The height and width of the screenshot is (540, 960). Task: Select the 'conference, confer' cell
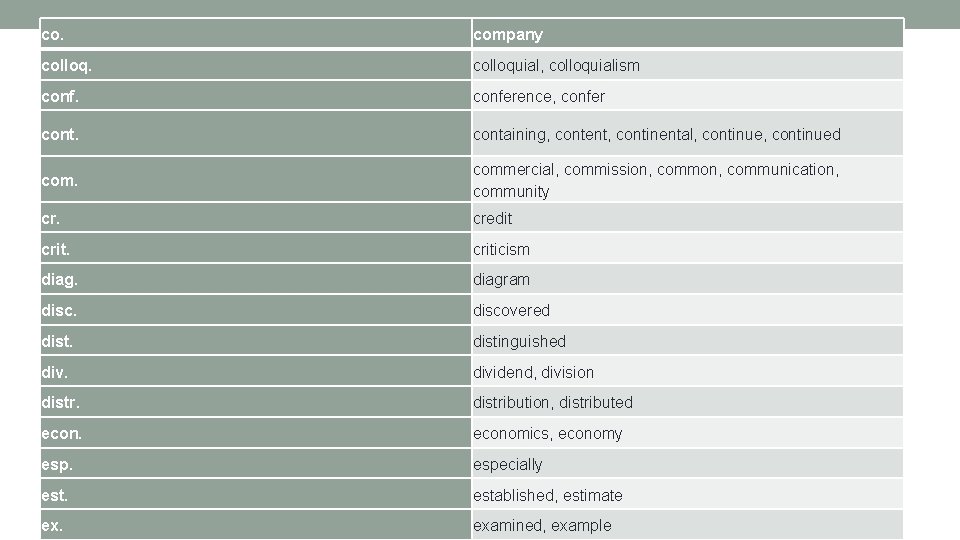688,96
